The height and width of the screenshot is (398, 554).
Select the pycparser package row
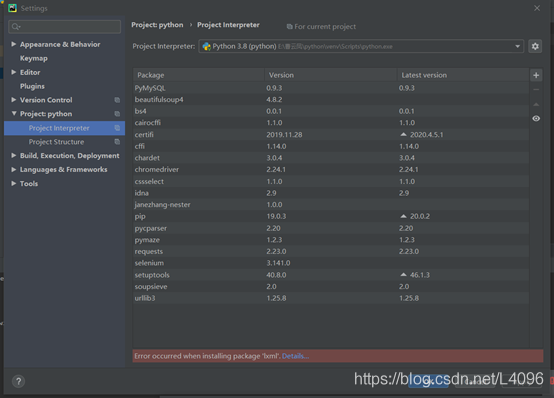tap(331, 228)
